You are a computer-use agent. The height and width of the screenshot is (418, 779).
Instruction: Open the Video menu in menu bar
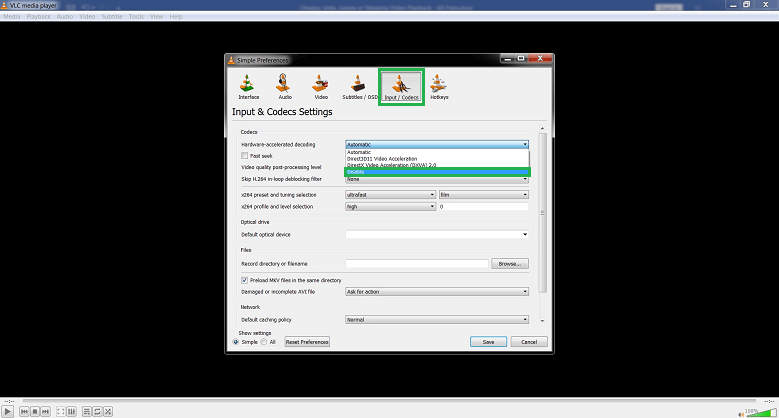click(x=87, y=16)
